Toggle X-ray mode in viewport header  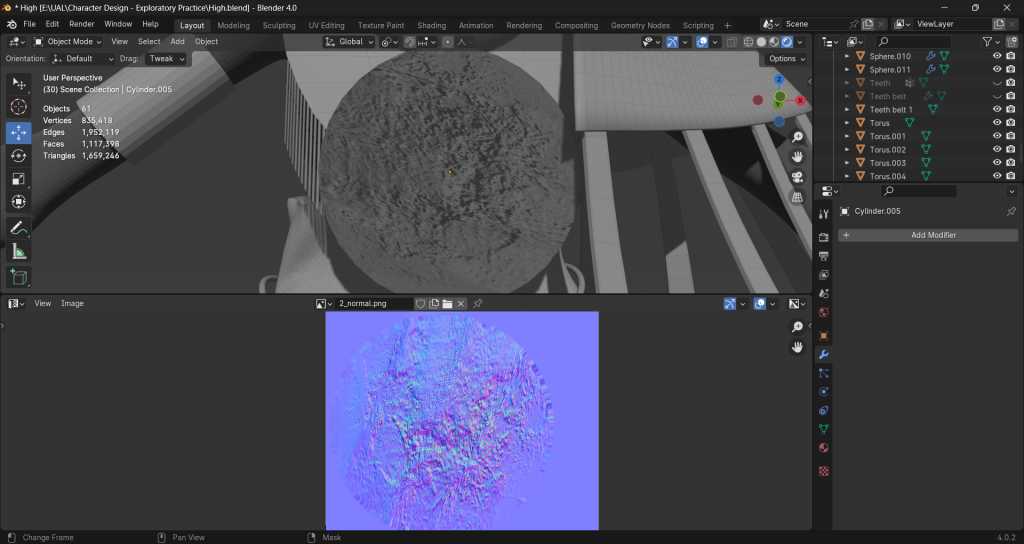731,42
